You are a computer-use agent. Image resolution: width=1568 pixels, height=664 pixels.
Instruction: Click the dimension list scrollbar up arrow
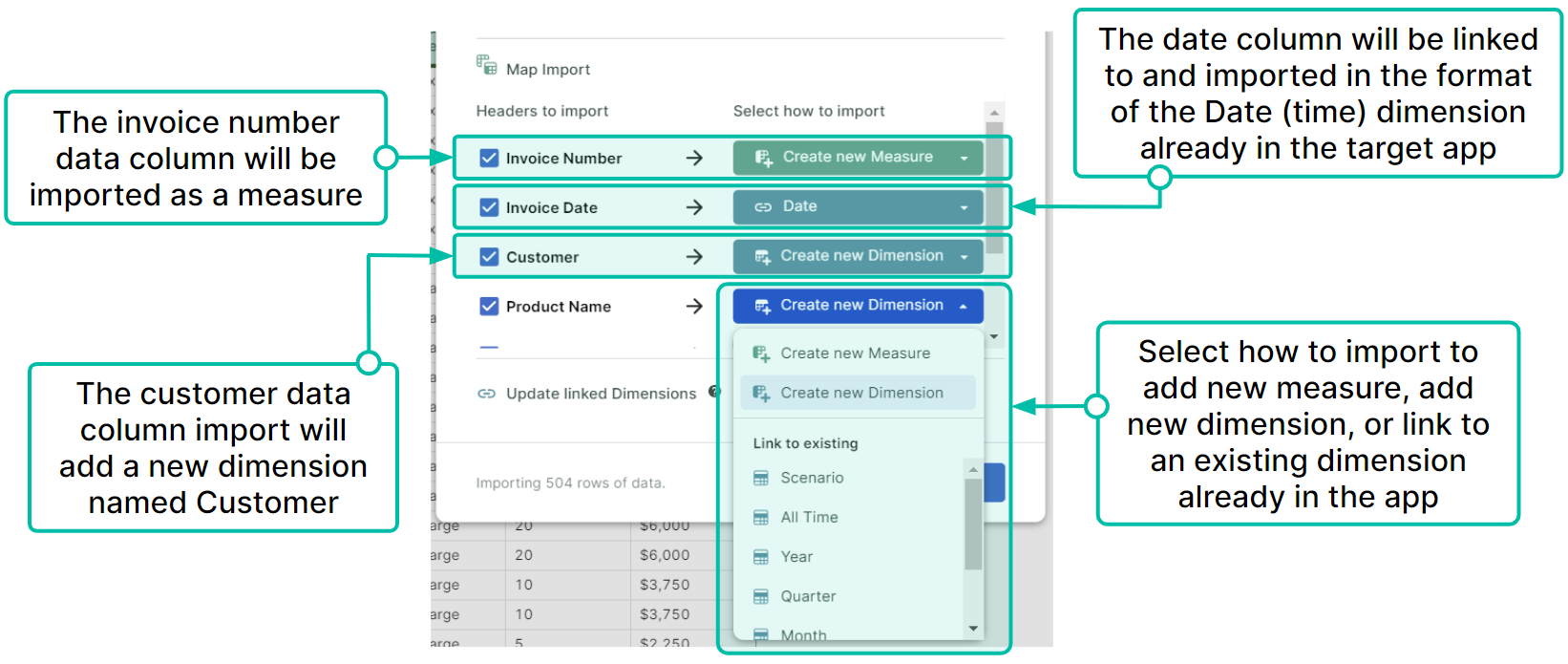[x=973, y=469]
